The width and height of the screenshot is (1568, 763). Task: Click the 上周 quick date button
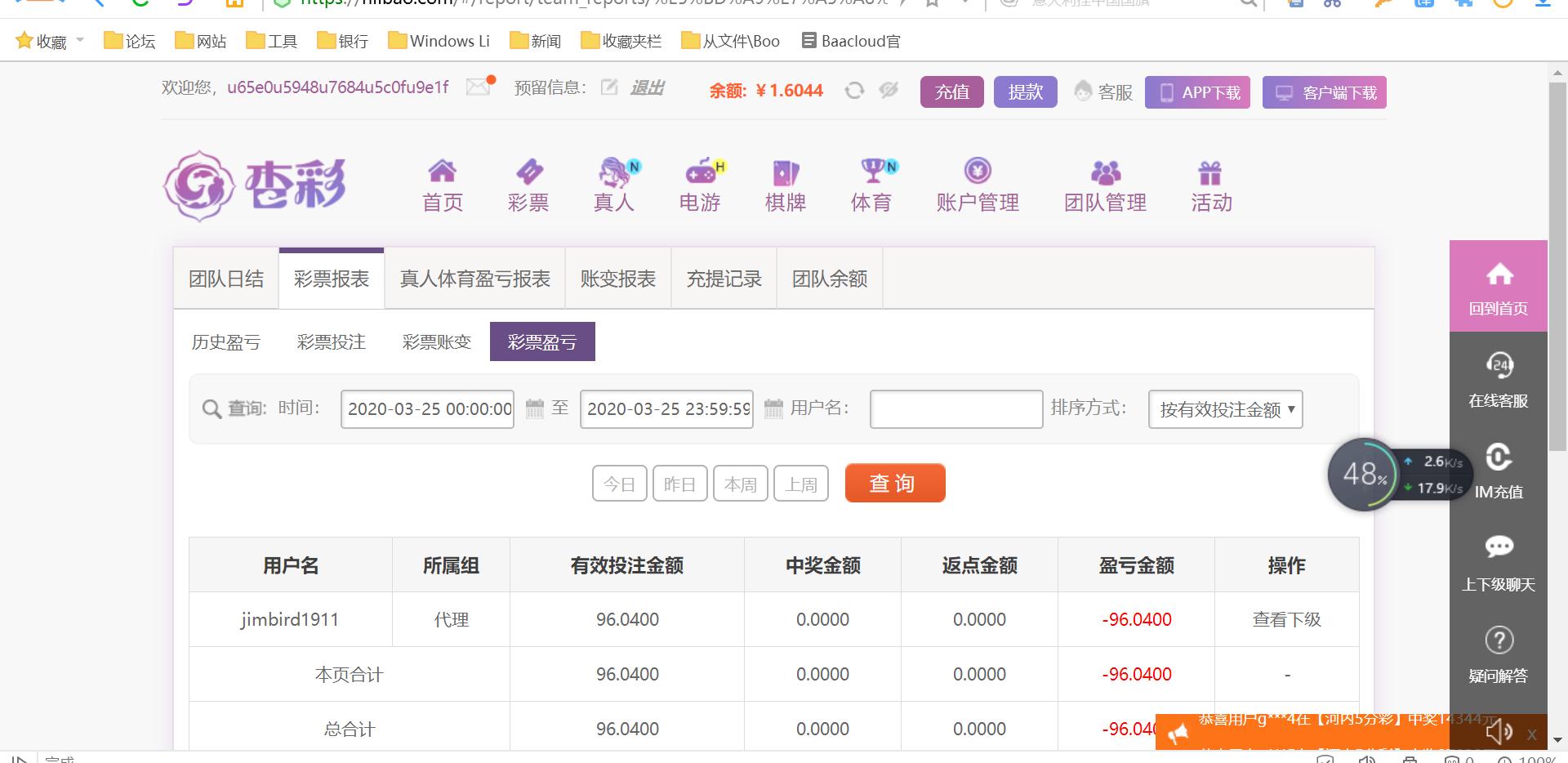point(801,484)
